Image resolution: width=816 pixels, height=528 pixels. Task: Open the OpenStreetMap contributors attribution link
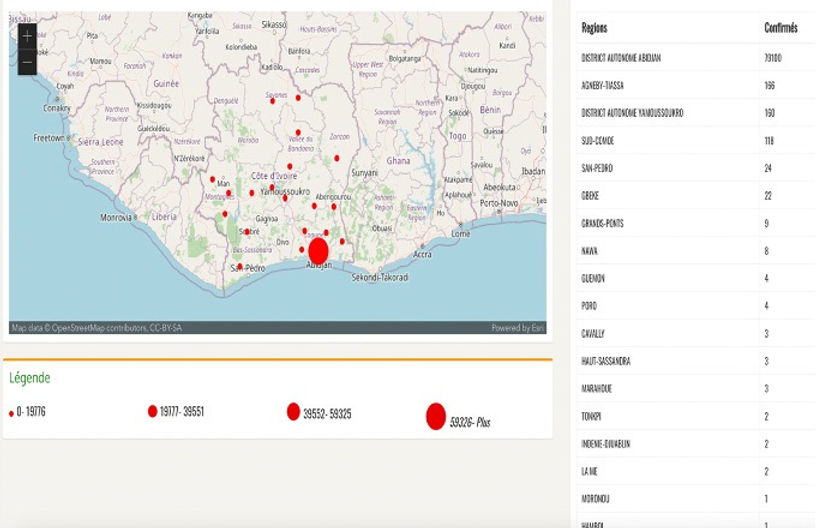(x=96, y=328)
